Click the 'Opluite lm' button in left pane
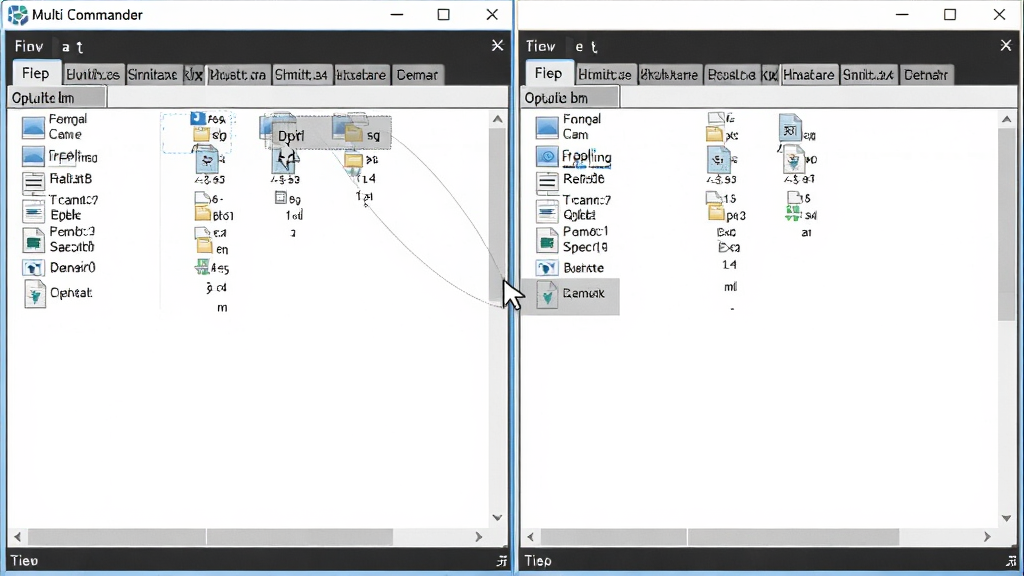Image resolution: width=1024 pixels, height=576 pixels. pos(56,98)
